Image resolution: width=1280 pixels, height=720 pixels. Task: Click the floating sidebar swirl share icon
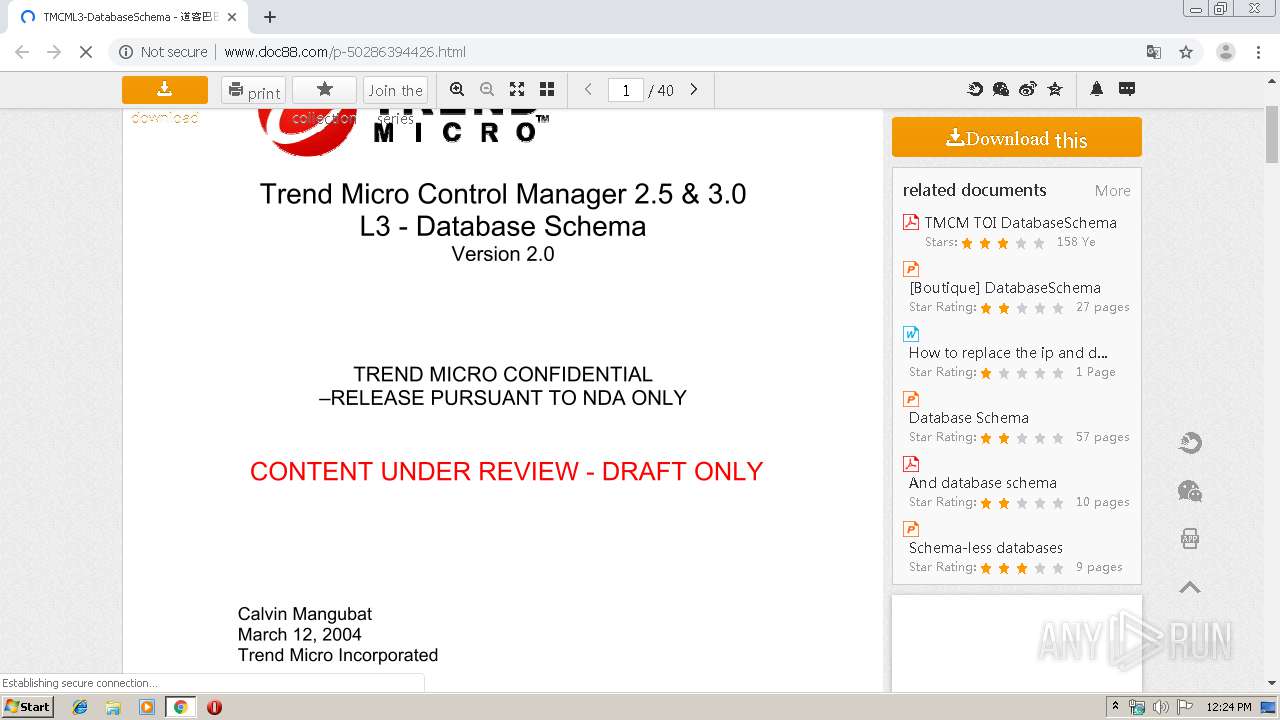click(x=1190, y=443)
